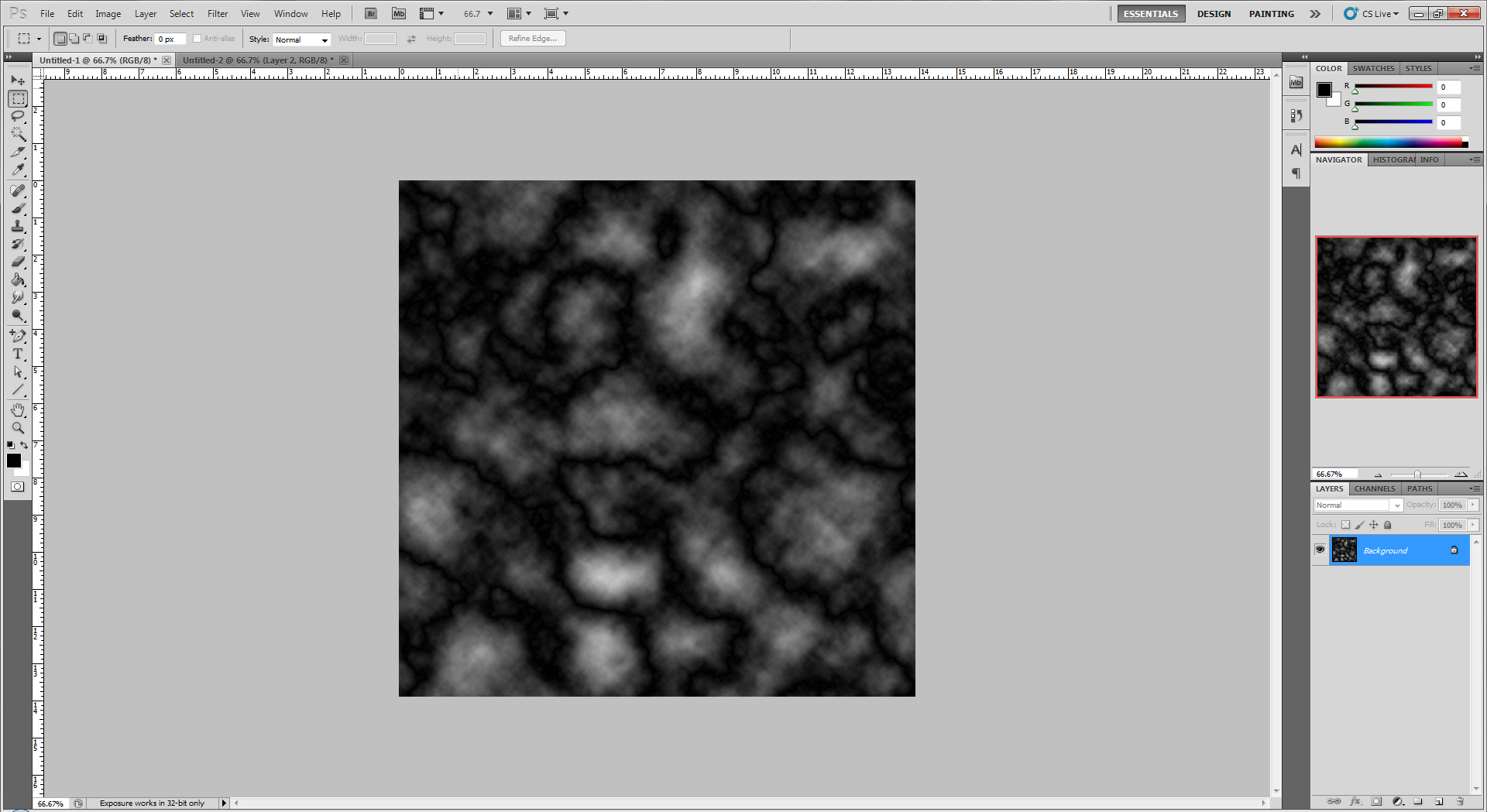Image resolution: width=1487 pixels, height=812 pixels.
Task: Open the Style dropdown showing Normal
Action: 302,39
